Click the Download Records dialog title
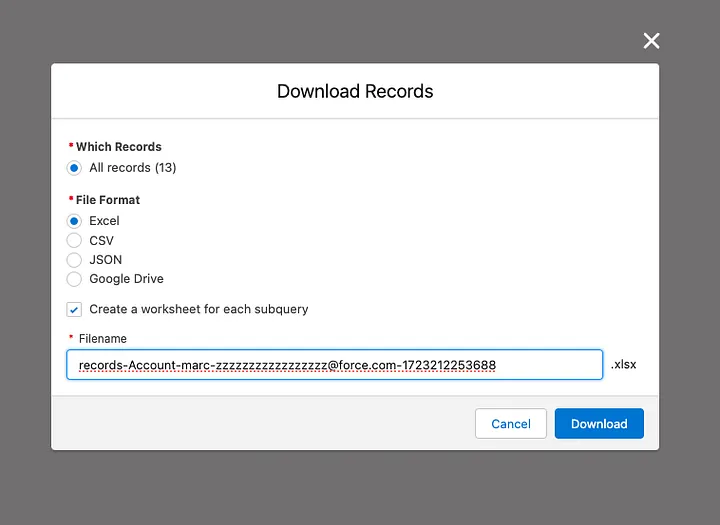The image size is (720, 525). 355,91
